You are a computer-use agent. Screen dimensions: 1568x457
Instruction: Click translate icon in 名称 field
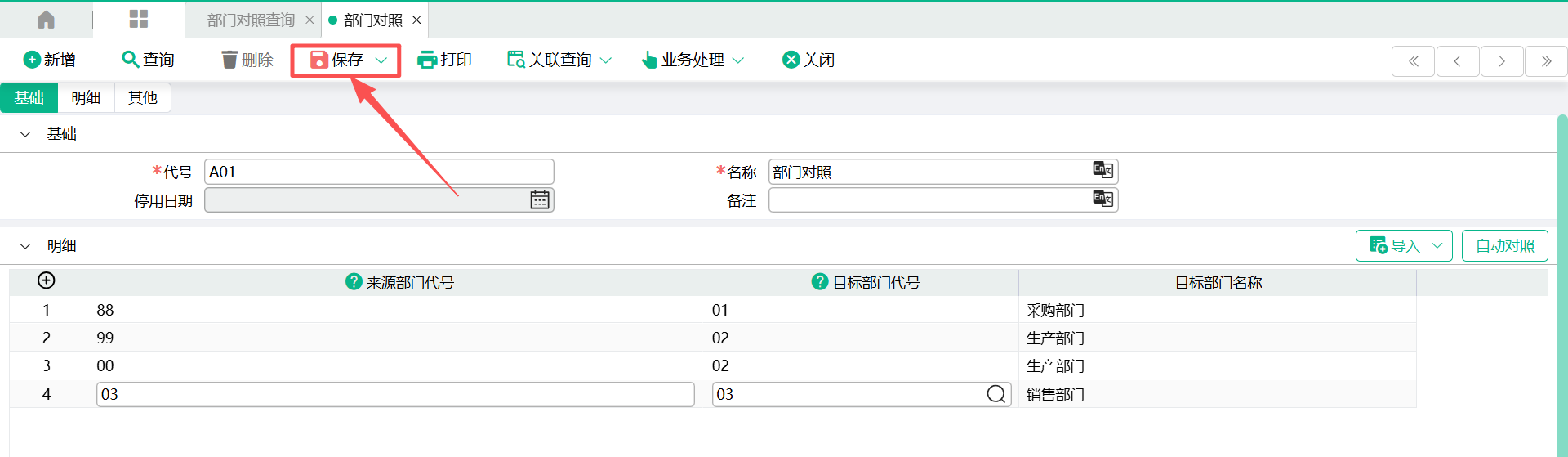coord(1102,170)
